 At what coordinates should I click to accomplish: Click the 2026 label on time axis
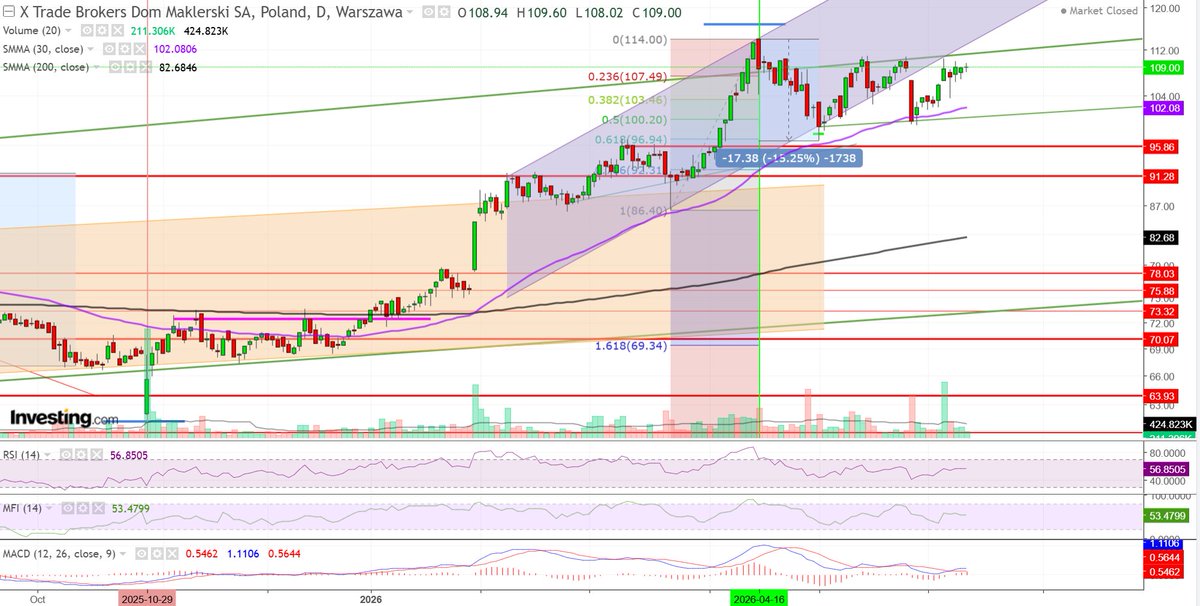[x=371, y=599]
